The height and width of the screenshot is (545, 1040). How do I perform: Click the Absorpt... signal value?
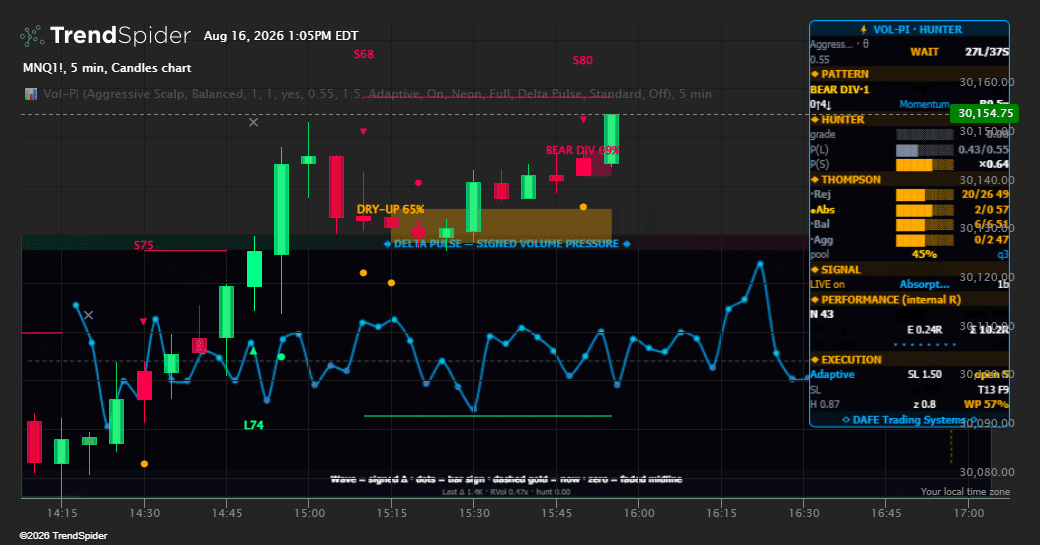[925, 284]
